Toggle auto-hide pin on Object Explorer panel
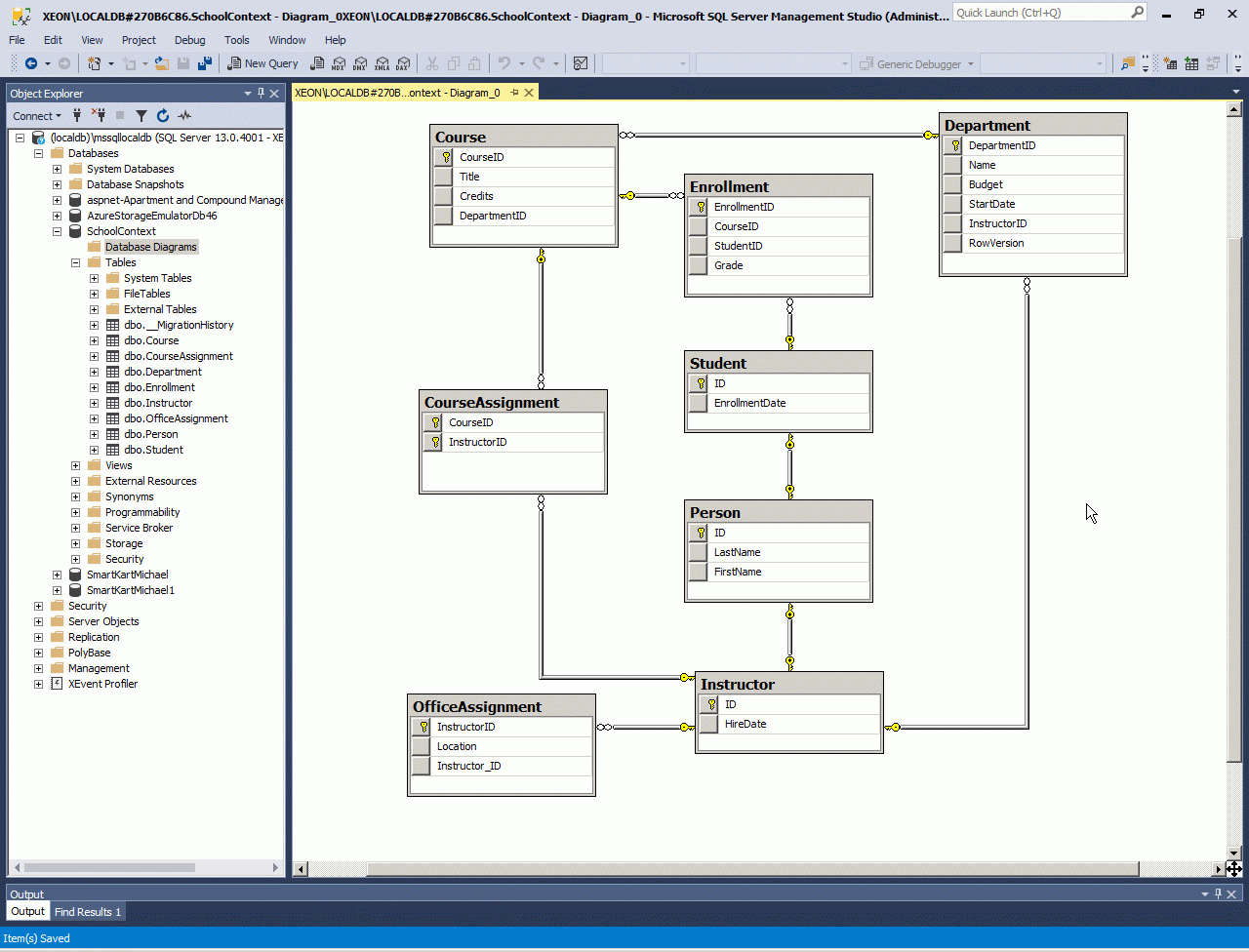This screenshot has height=952, width=1249. pyautogui.click(x=261, y=94)
